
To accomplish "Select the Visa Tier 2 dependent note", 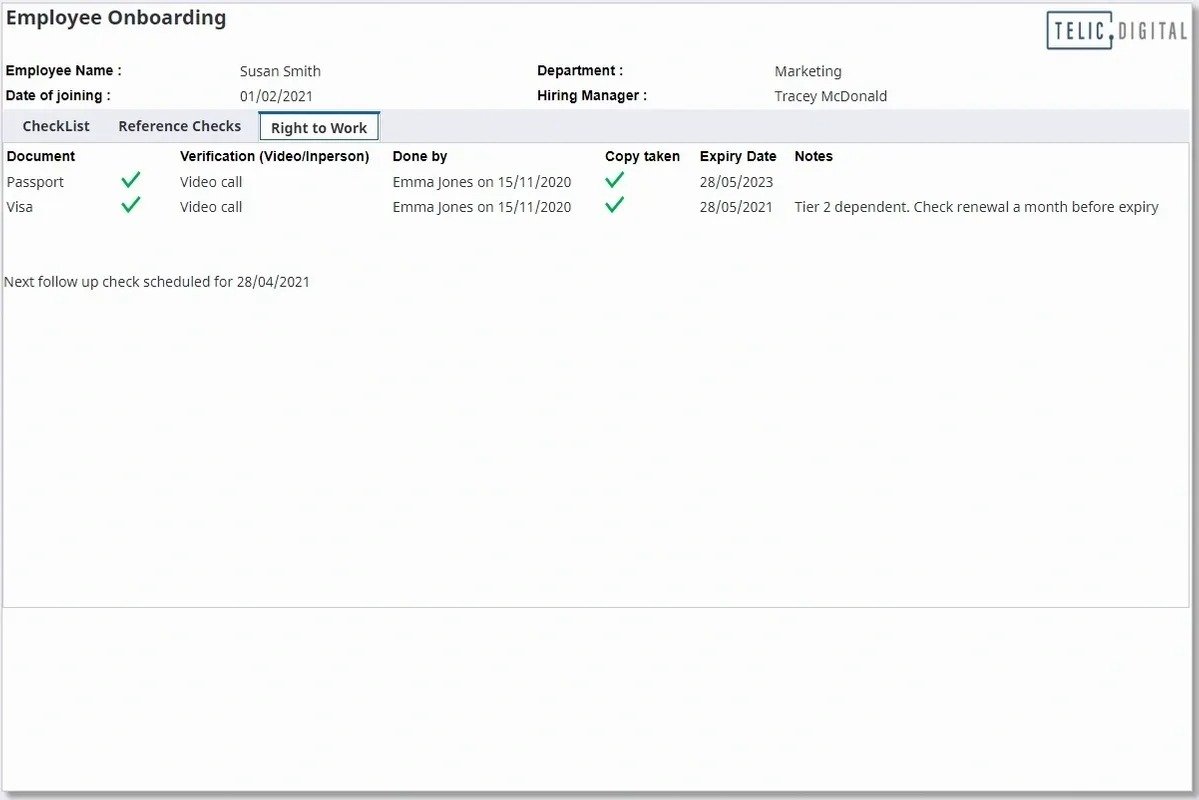I will pyautogui.click(x=976, y=207).
